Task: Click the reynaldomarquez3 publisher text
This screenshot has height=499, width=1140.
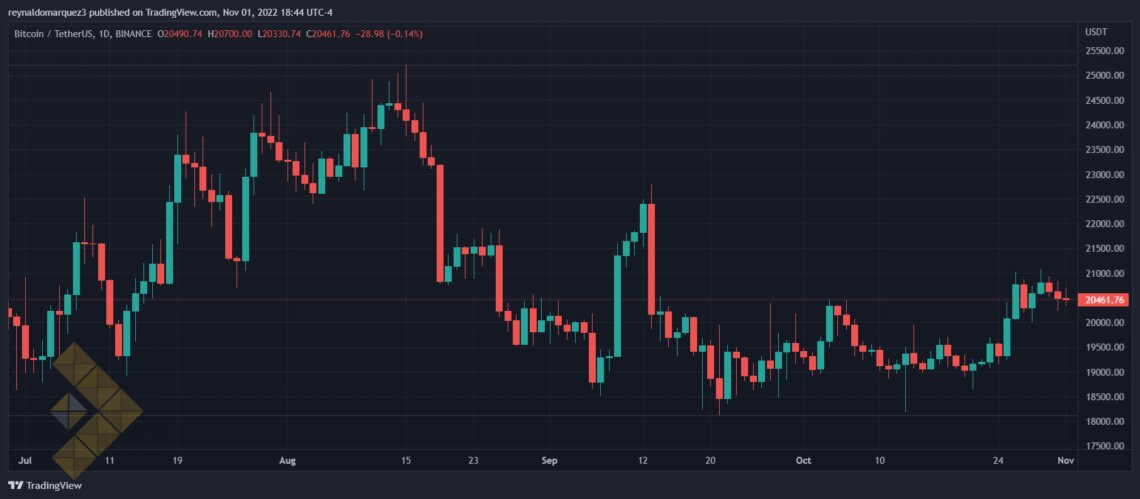Action: 52,11
